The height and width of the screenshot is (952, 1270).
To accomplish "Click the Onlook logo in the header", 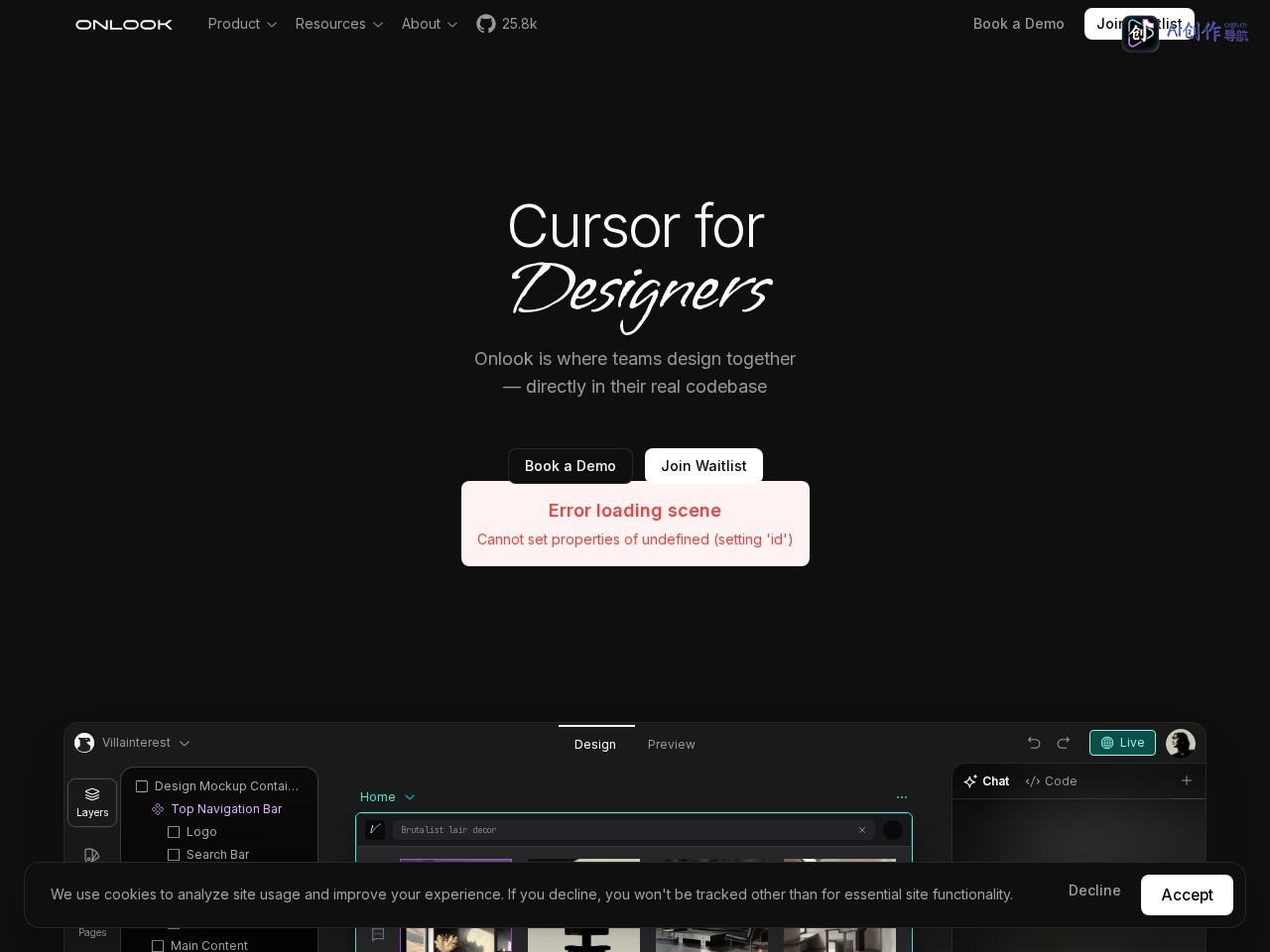I will click(124, 24).
